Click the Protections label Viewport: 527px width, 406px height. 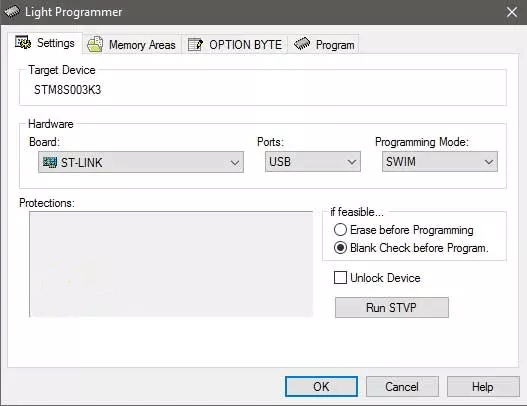(47, 203)
